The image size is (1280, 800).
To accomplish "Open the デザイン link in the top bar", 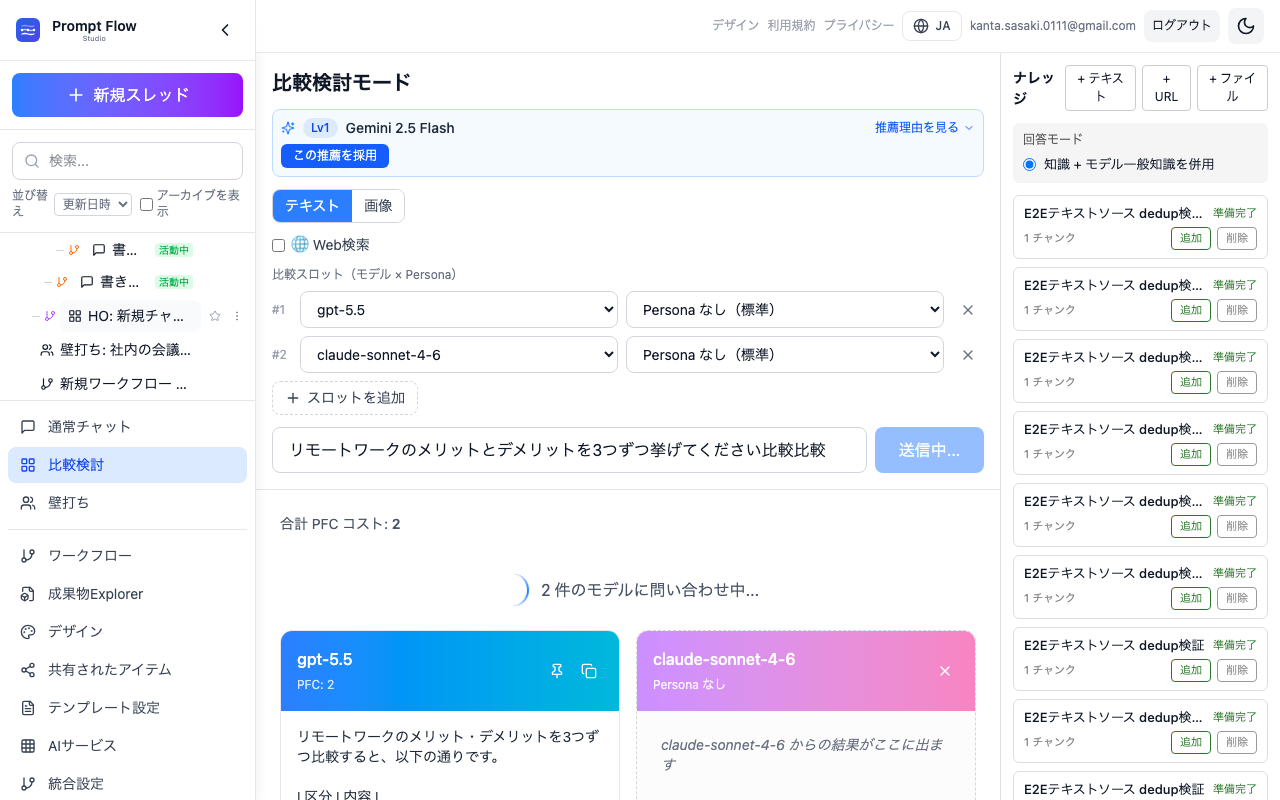I will coord(735,26).
